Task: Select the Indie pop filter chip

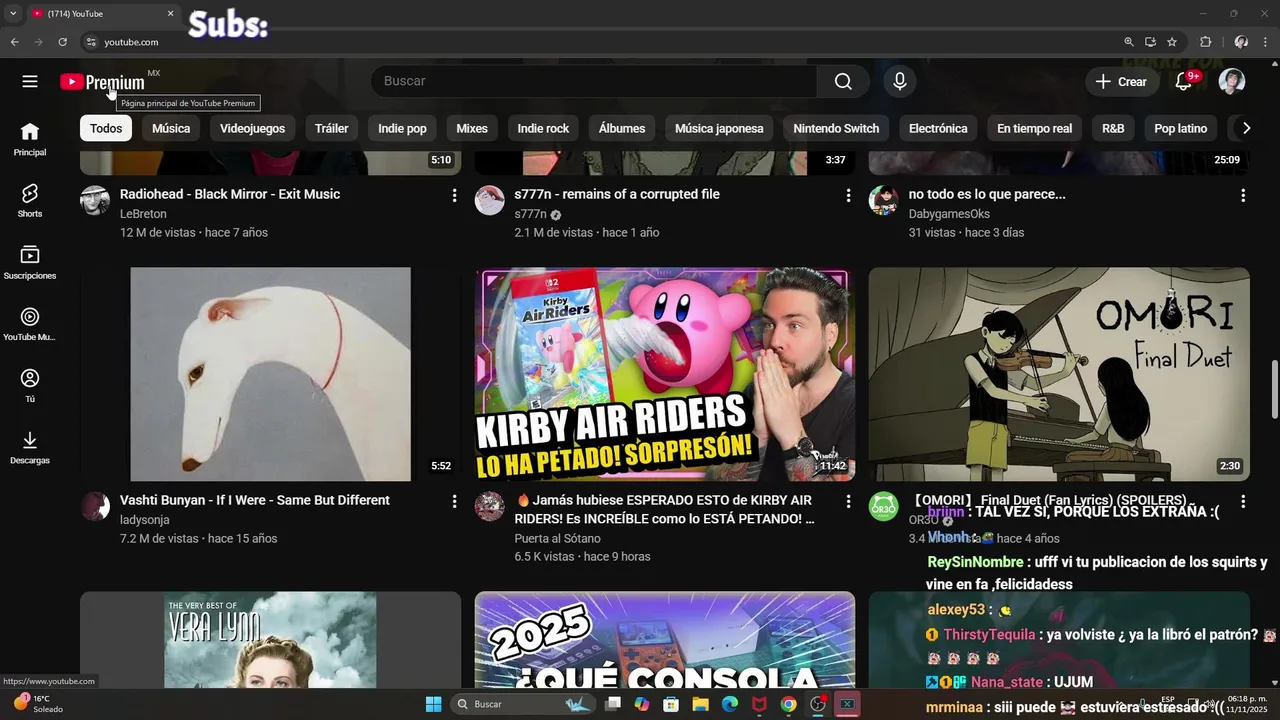Action: pyautogui.click(x=402, y=128)
